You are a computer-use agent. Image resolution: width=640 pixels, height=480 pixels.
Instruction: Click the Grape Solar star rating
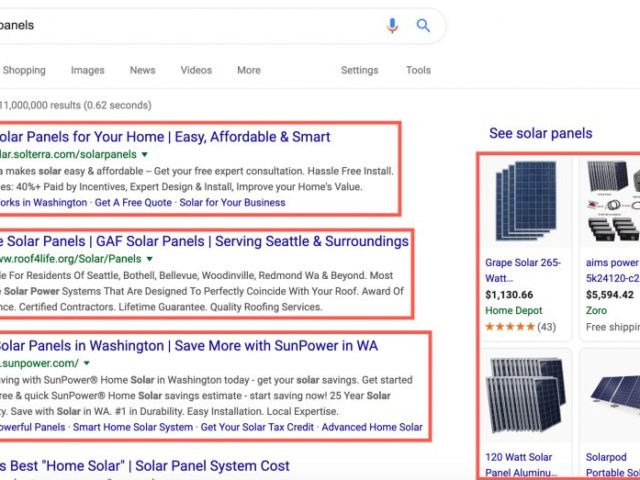pos(509,327)
